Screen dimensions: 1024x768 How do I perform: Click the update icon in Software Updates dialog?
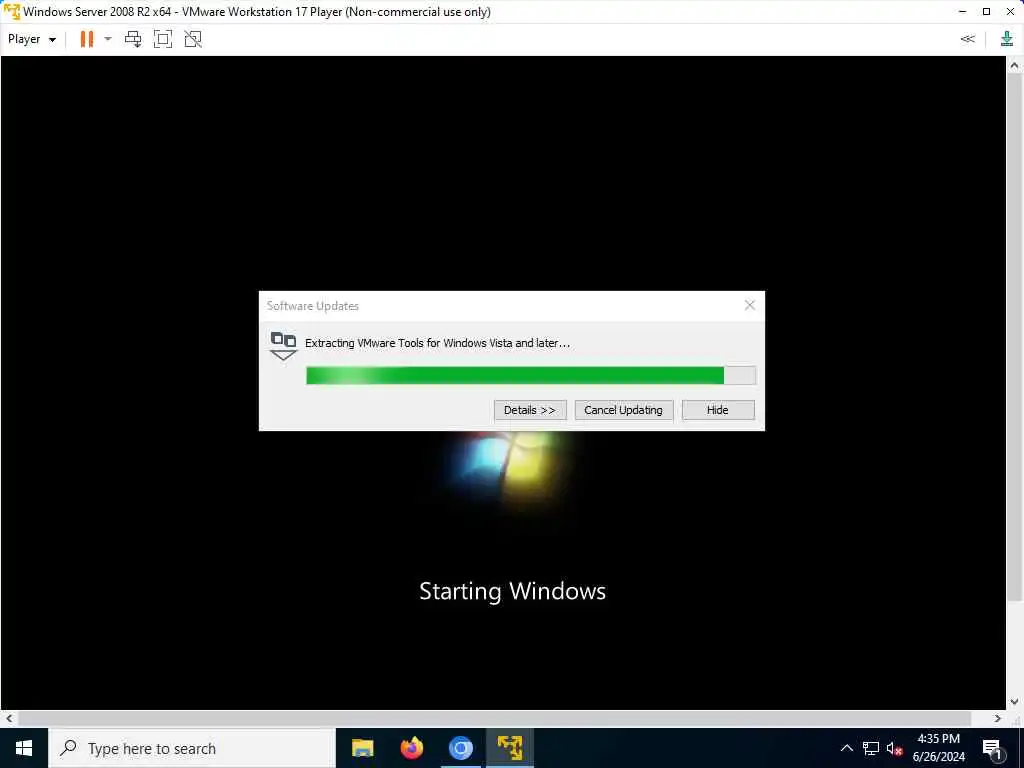pos(283,345)
